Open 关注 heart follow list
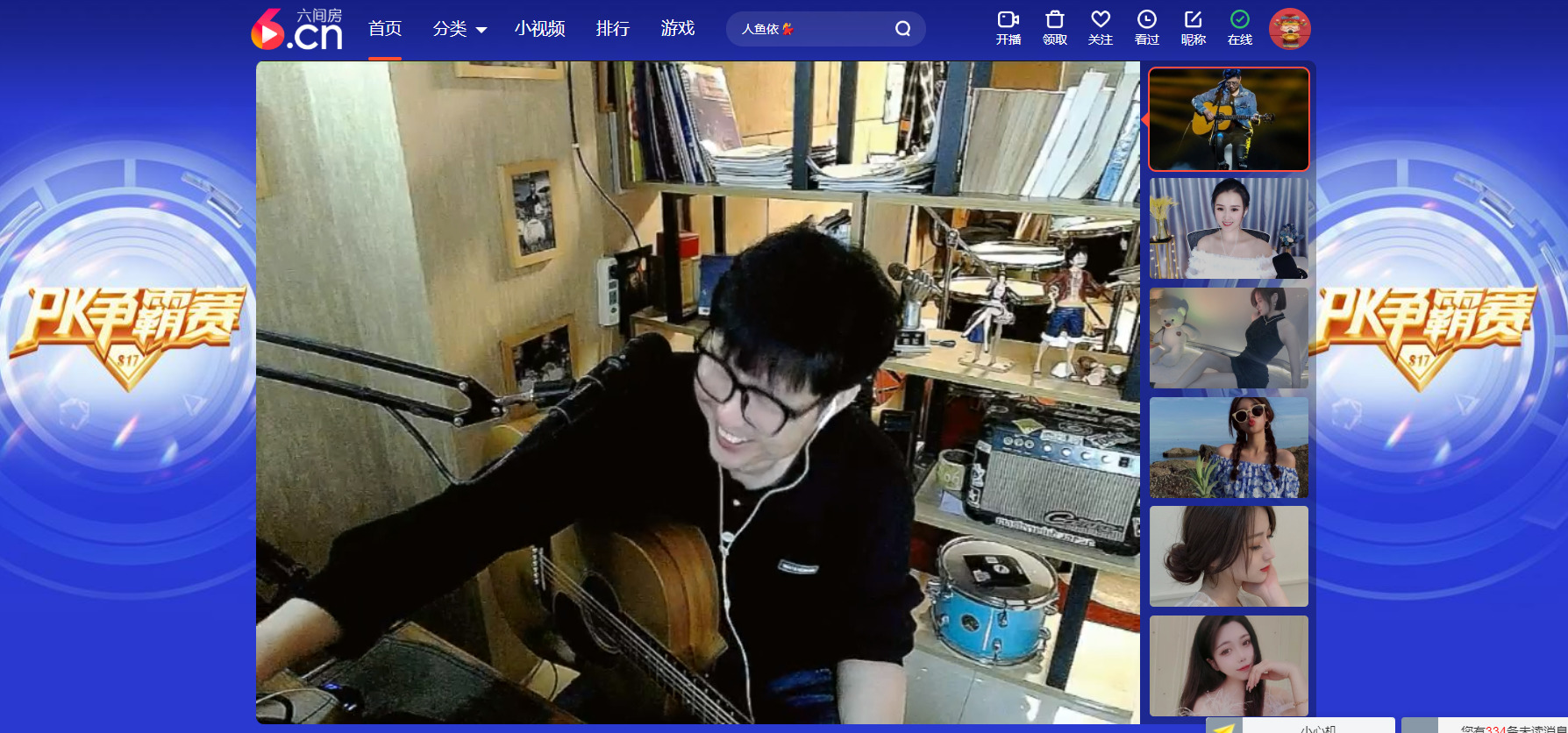 (1101, 28)
